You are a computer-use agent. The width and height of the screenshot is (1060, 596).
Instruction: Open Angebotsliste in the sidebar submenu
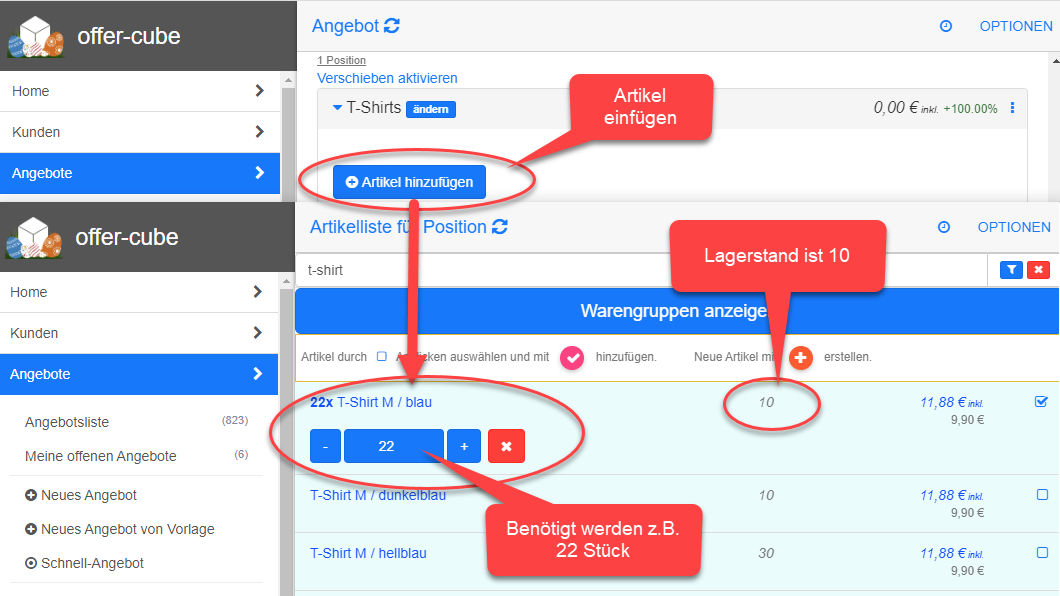(67, 422)
